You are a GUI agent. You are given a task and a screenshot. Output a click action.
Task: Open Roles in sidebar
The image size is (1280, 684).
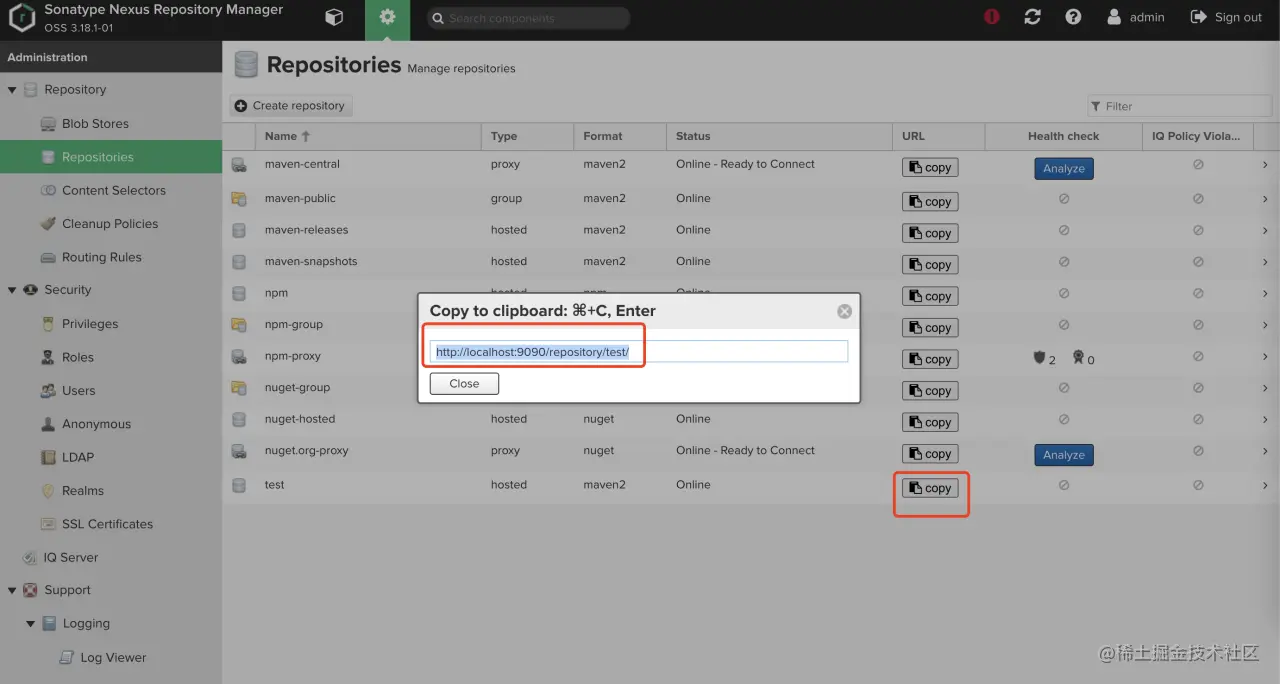[77, 357]
